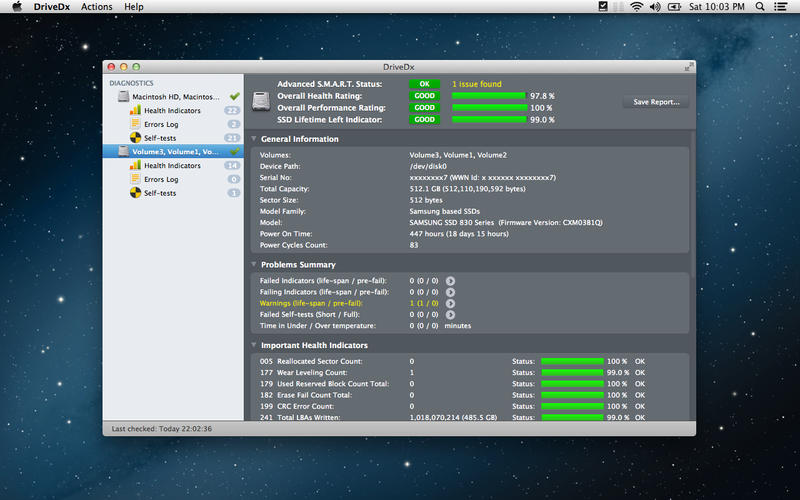Screen dimensions: 800x500
Task: Click Overall Performance Rating progress bar
Action: click(489, 108)
